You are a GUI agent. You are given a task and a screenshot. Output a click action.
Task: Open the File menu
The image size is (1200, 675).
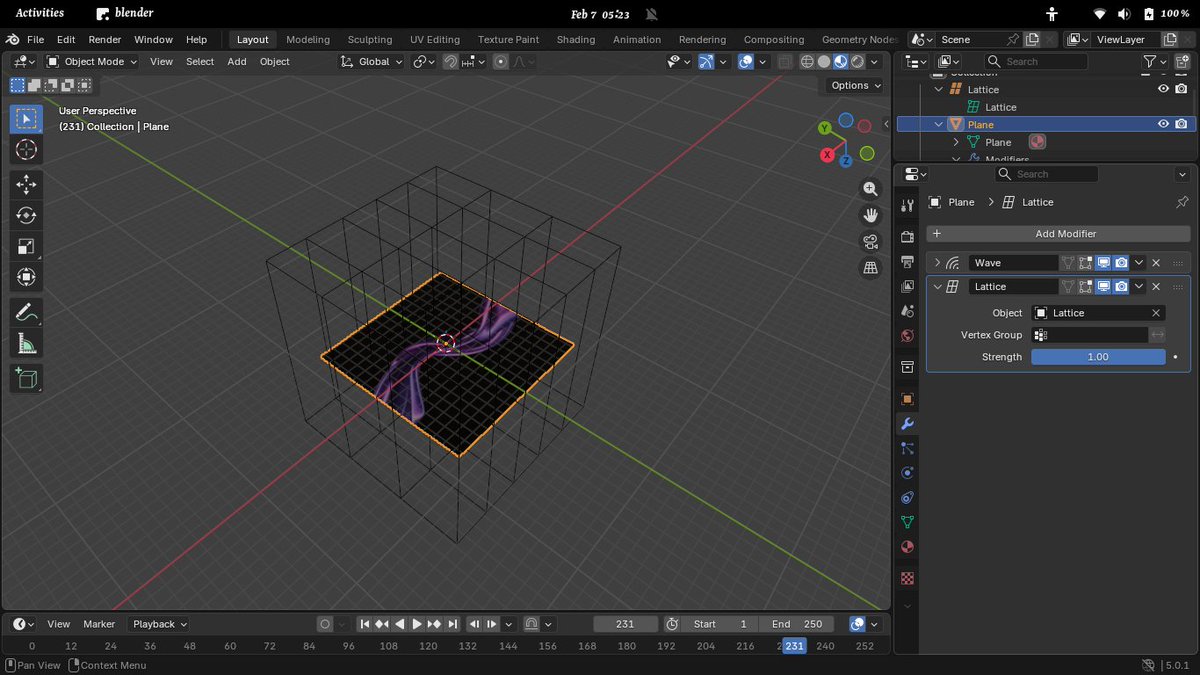[x=35, y=40]
